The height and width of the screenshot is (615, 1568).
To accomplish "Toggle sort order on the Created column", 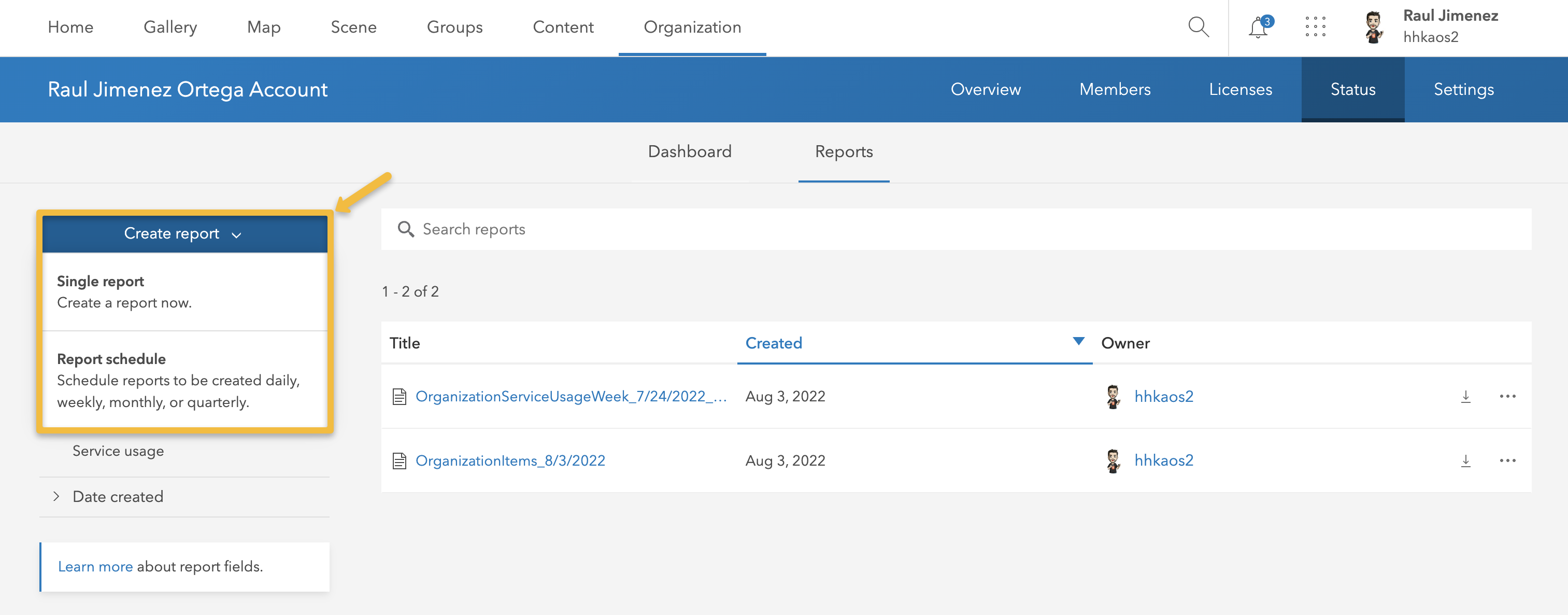I will [1078, 342].
